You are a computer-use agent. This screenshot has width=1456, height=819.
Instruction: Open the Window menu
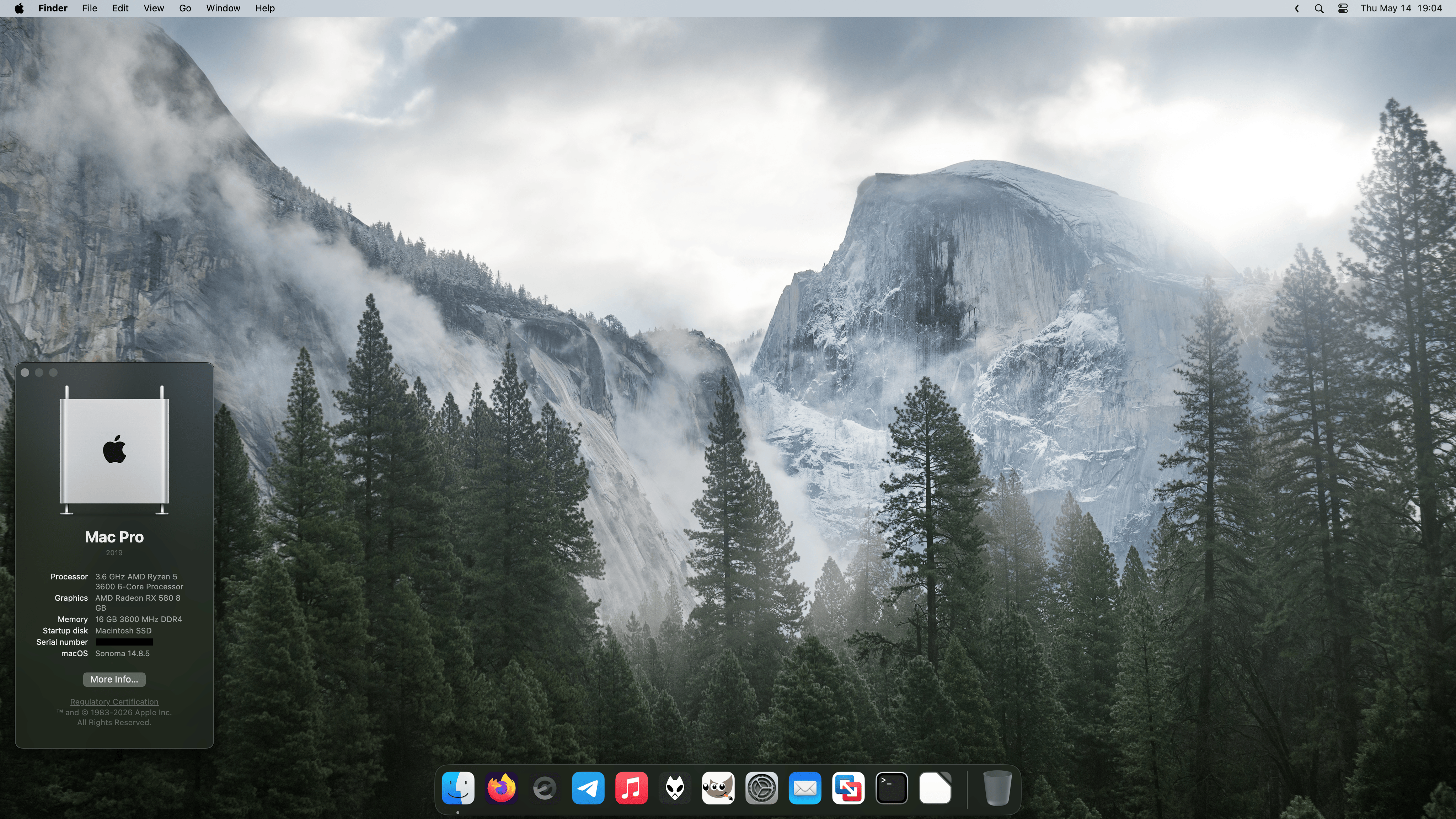(223, 8)
